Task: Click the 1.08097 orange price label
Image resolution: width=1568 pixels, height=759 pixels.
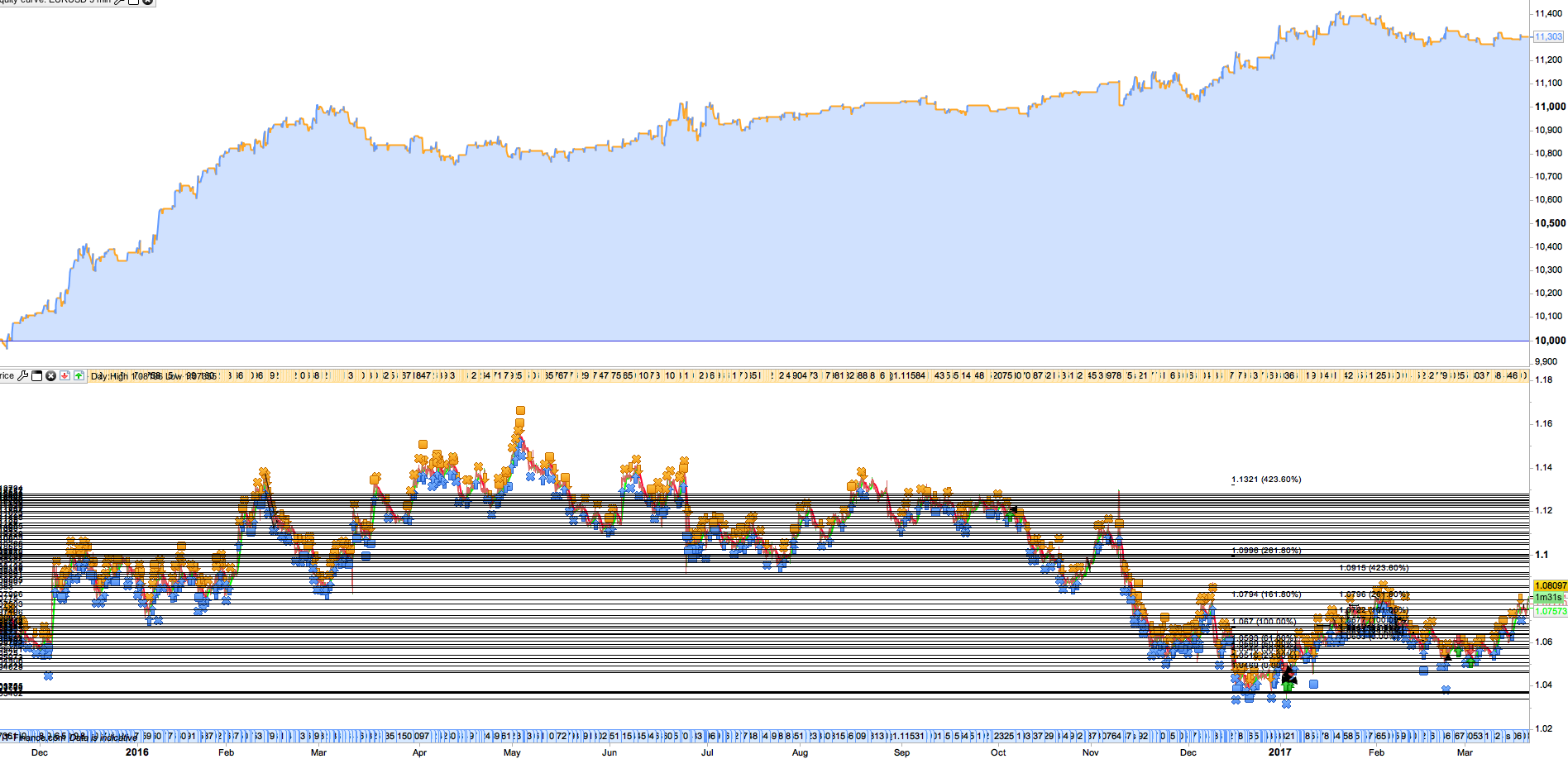Action: click(x=1550, y=585)
